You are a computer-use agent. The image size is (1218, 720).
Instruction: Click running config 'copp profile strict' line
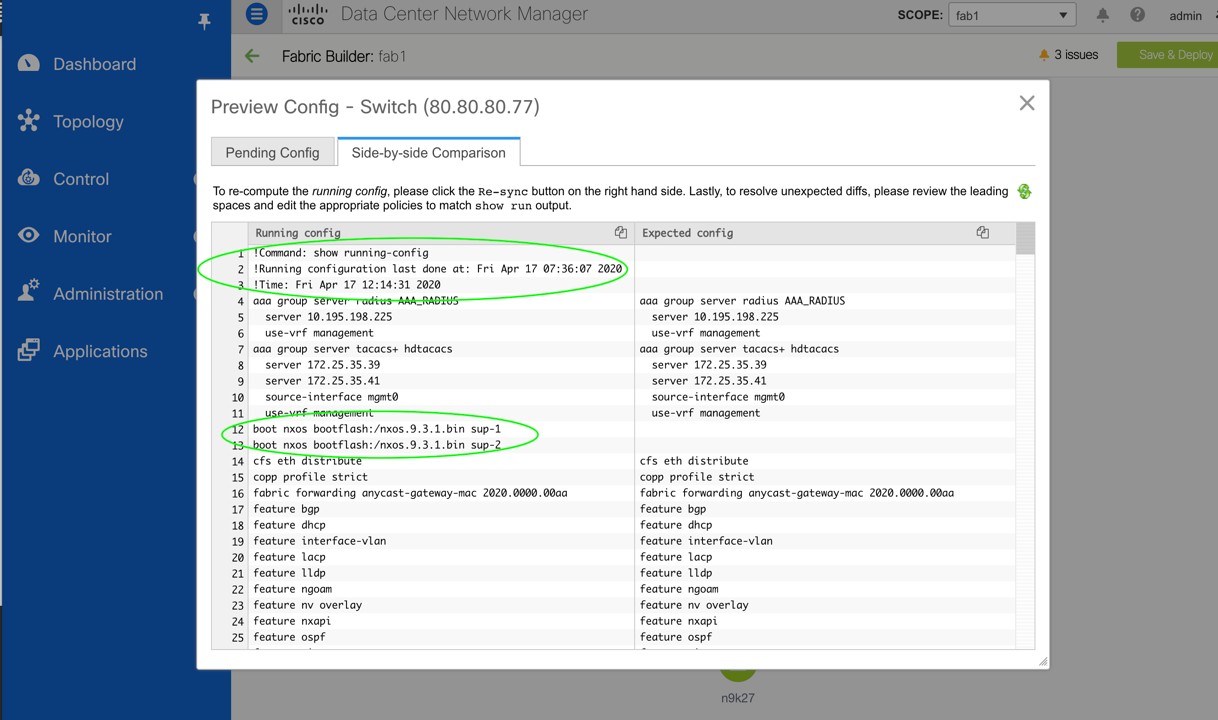(x=310, y=477)
